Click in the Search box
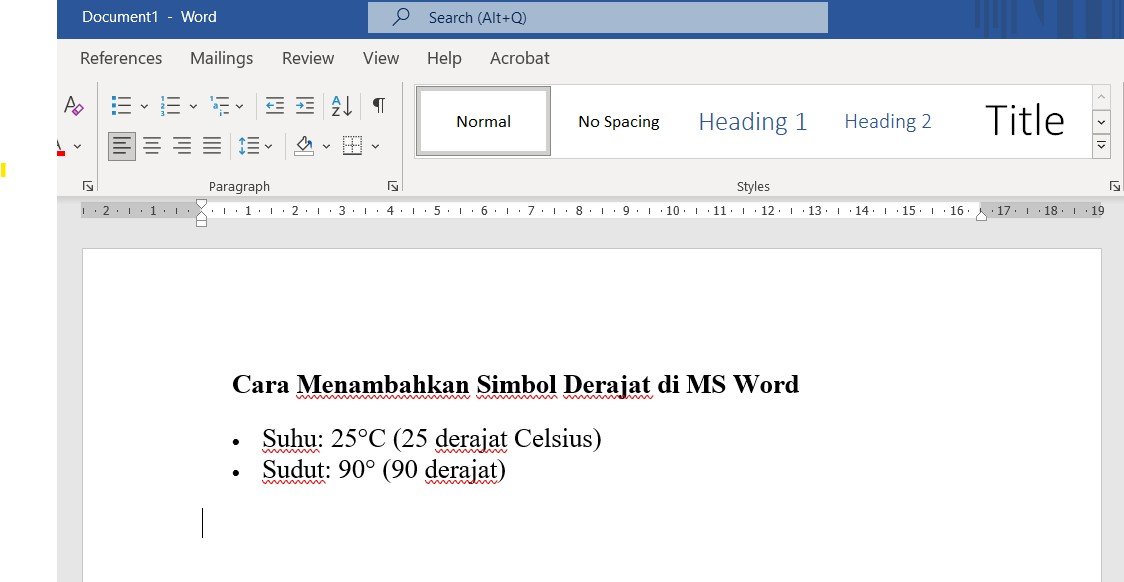Image resolution: width=1124 pixels, height=582 pixels. (x=597, y=17)
